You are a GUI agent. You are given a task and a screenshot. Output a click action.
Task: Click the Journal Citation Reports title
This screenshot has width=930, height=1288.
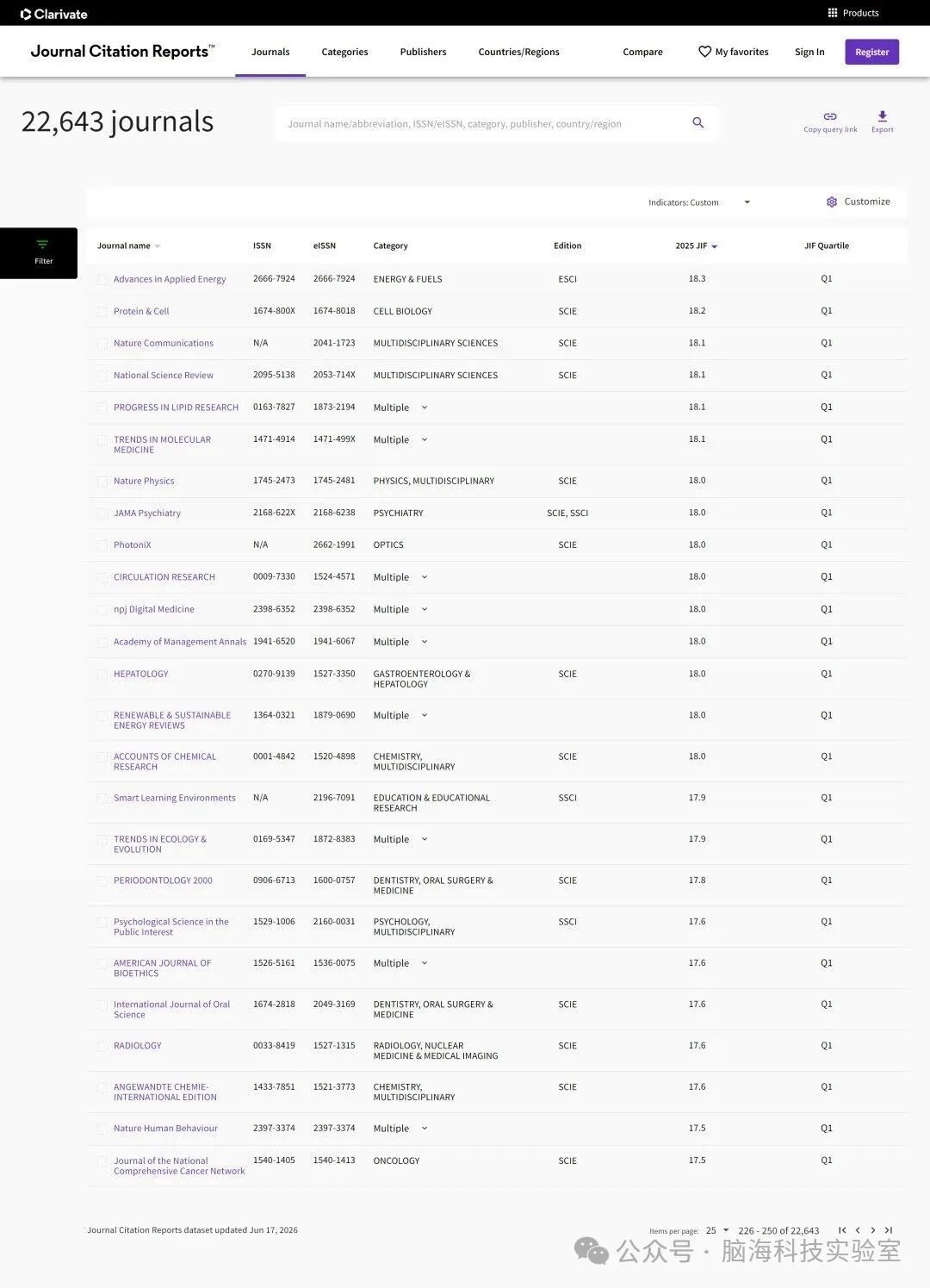(122, 51)
